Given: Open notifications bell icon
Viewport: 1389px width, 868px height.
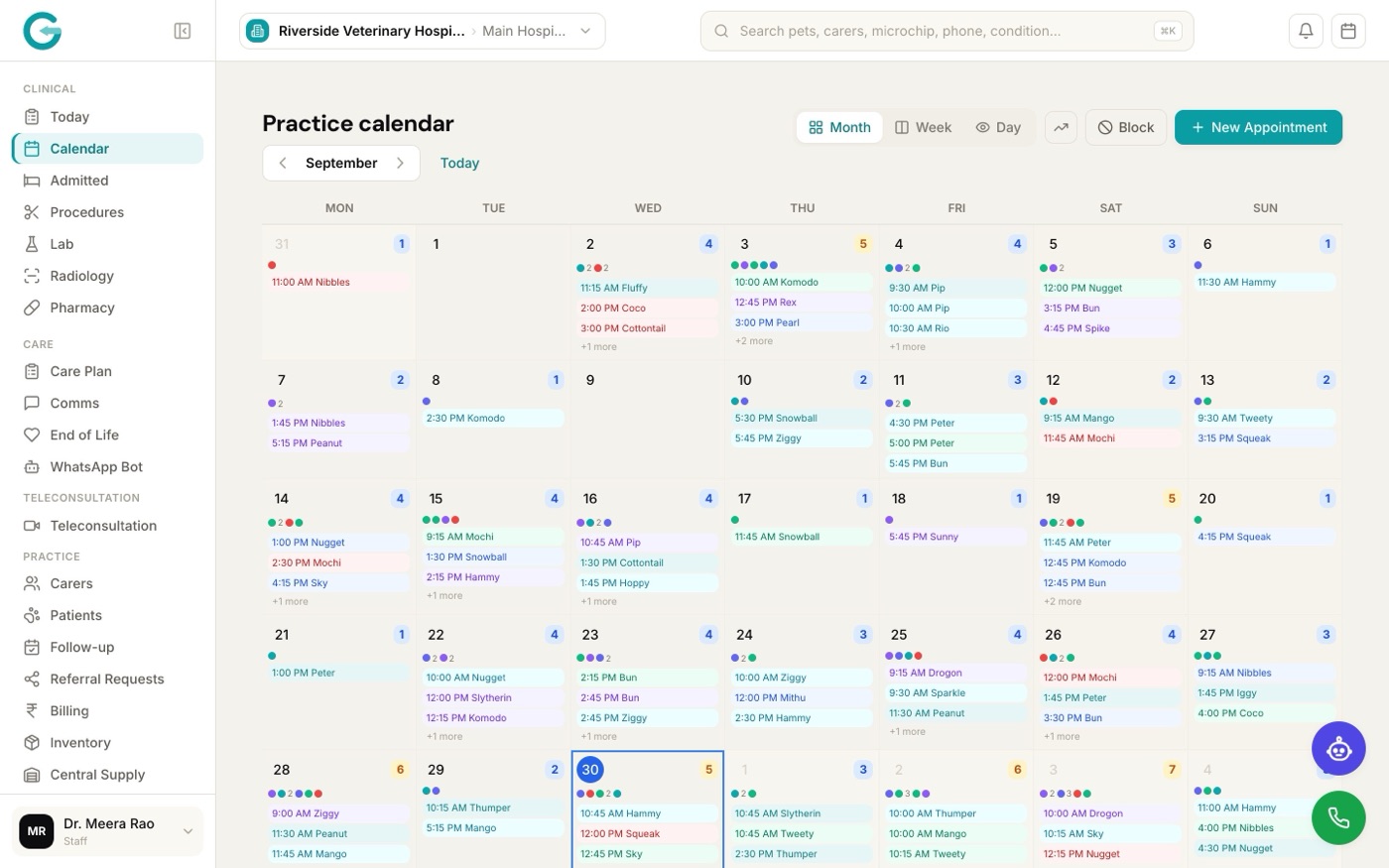Looking at the screenshot, I should (1306, 31).
